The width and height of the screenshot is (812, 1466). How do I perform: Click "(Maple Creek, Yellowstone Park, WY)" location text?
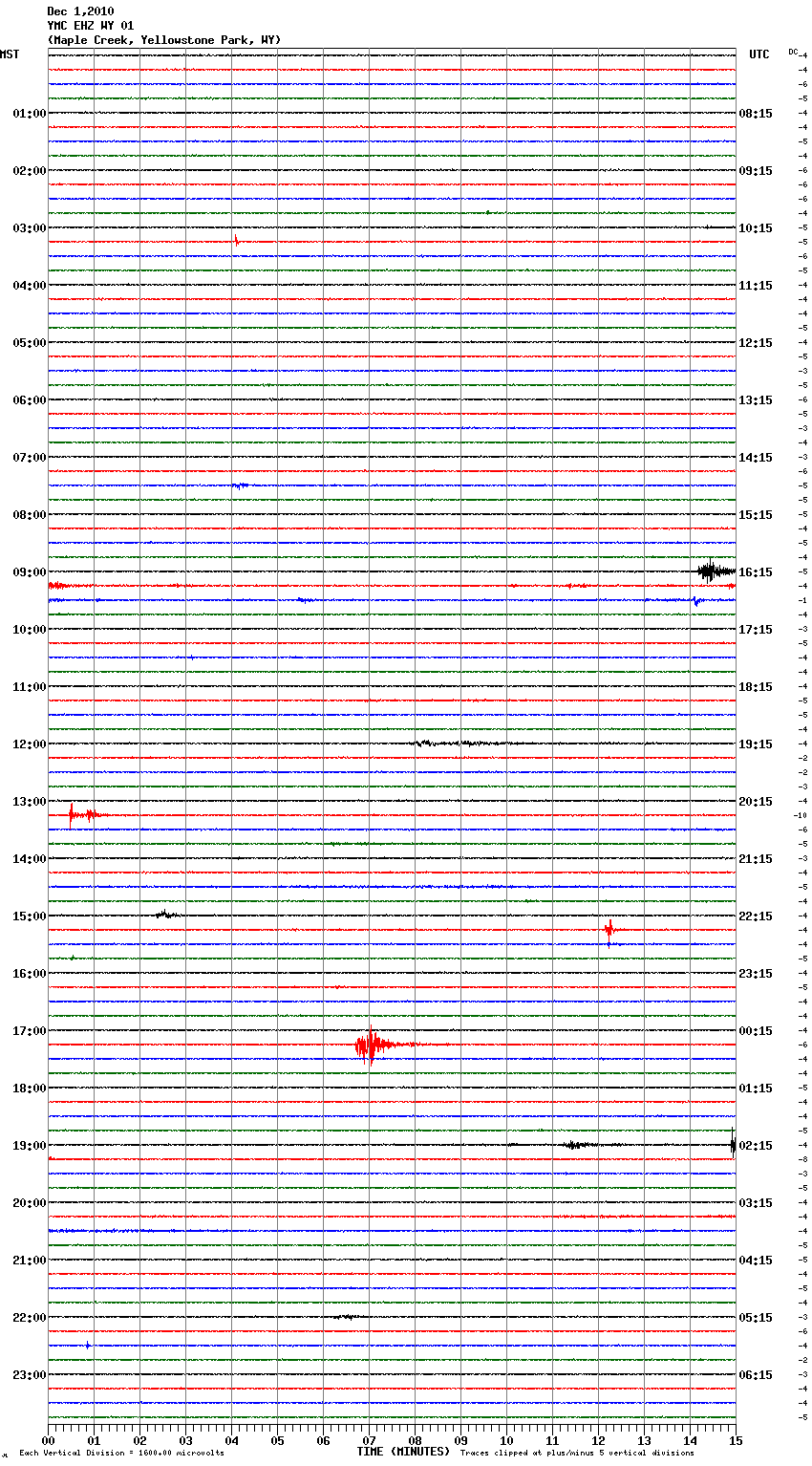164,40
